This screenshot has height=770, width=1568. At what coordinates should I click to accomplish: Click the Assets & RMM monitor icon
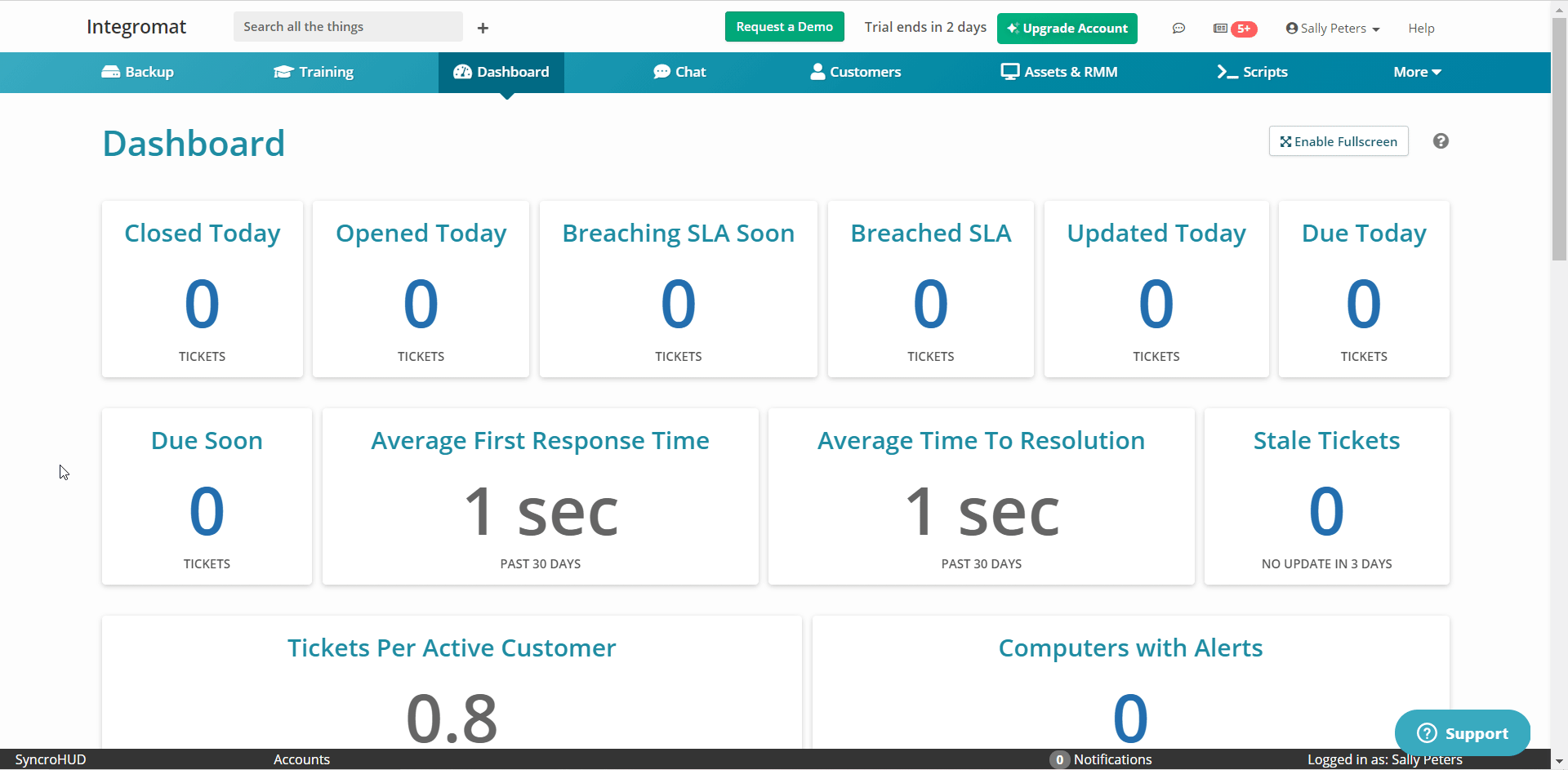(x=1010, y=72)
